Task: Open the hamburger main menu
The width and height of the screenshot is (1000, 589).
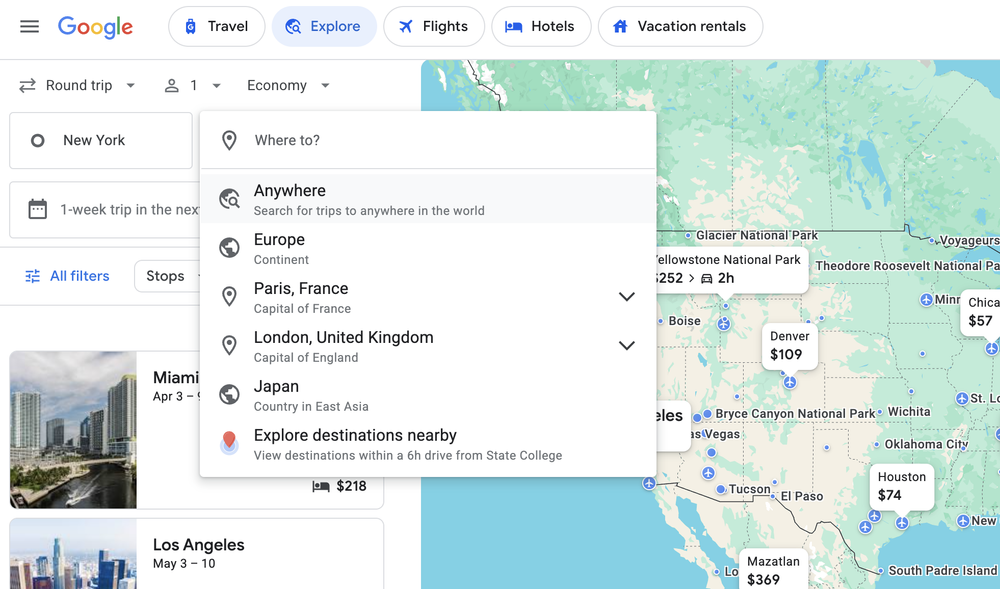Action: coord(29,26)
